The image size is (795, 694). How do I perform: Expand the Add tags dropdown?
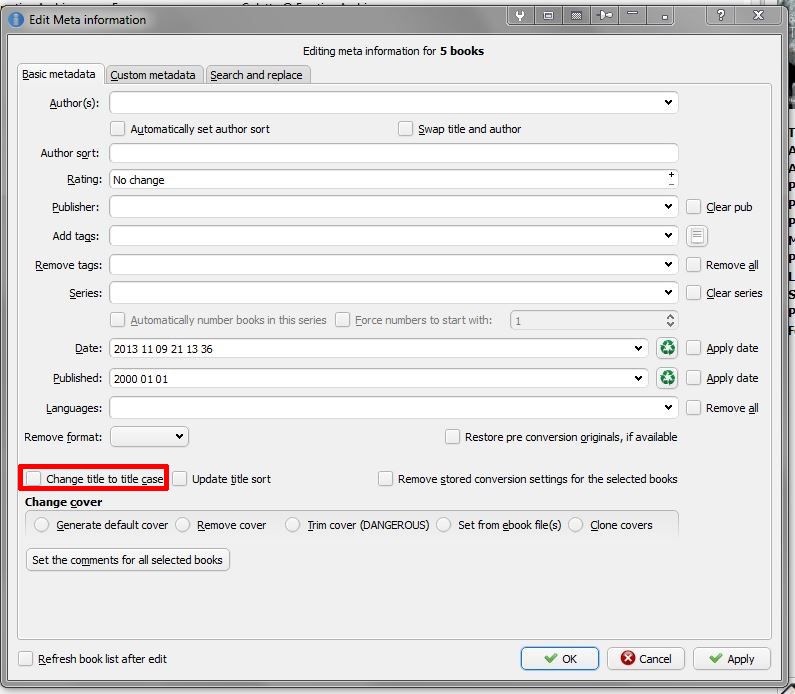click(x=668, y=235)
